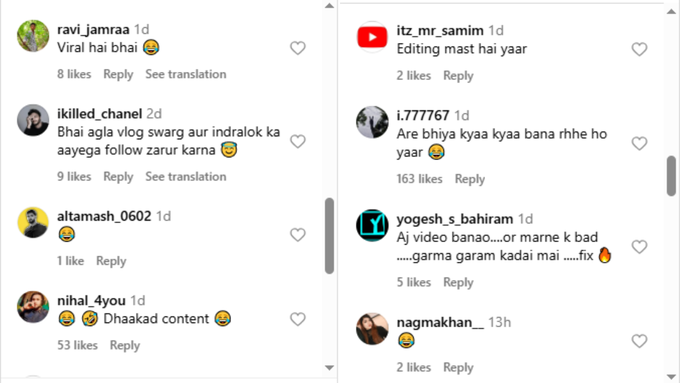Image resolution: width=680 pixels, height=383 pixels.
Task: View the 163 likes on i.777767's comment
Action: point(419,179)
